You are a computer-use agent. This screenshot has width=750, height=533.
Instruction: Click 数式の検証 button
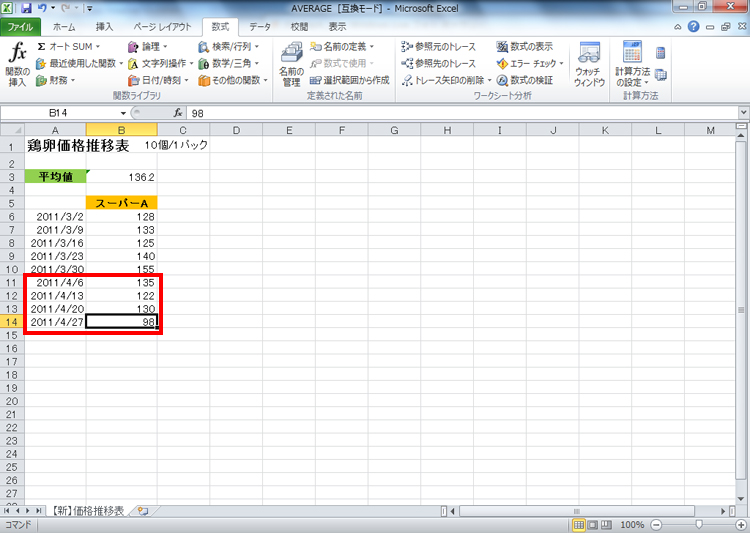pos(525,80)
